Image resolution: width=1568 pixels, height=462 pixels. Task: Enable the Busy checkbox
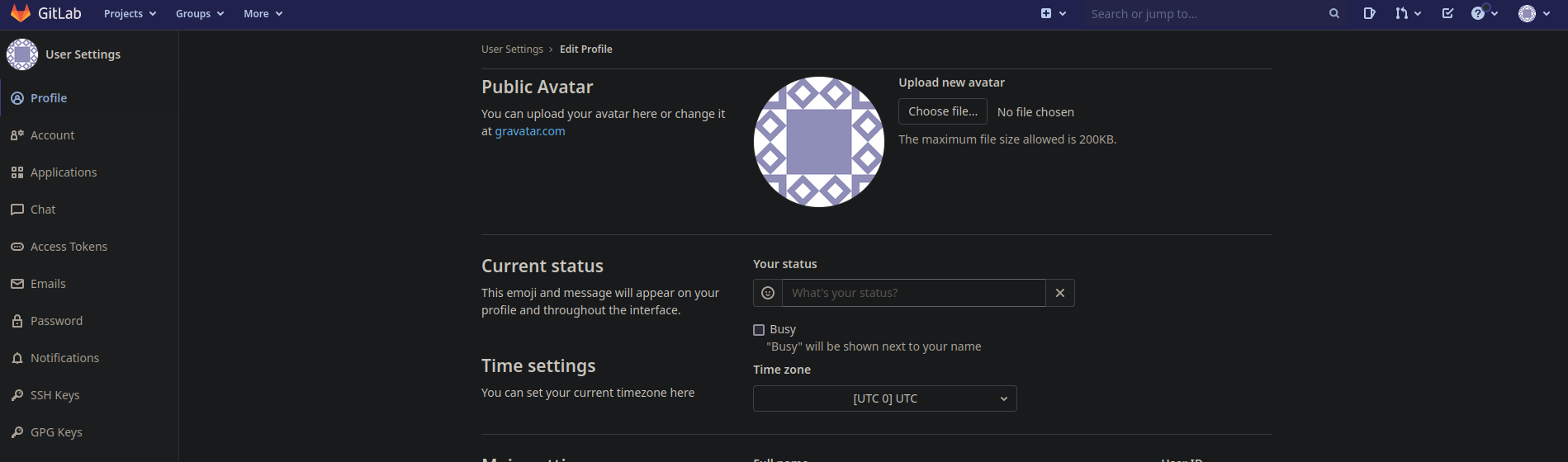pos(759,330)
